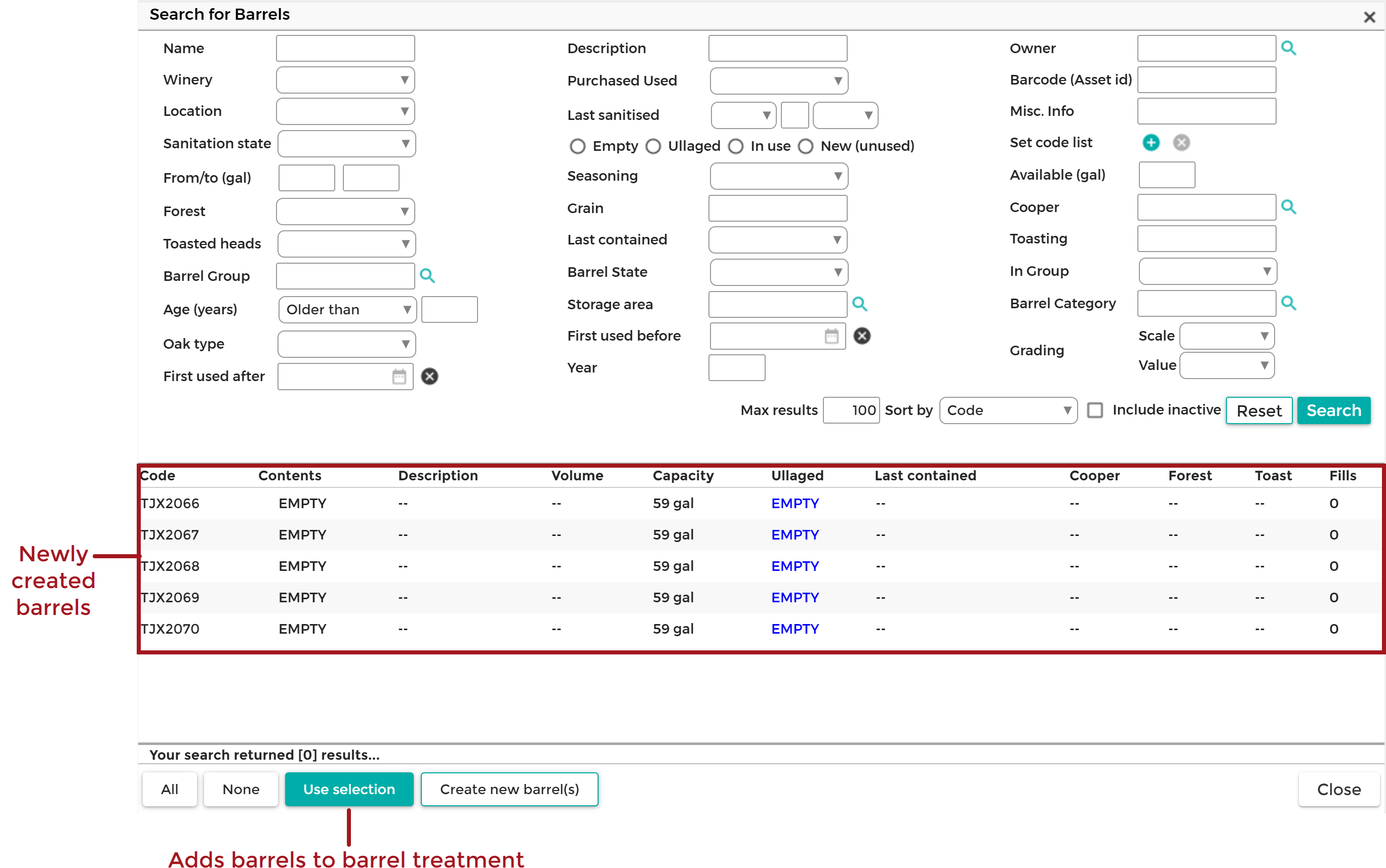Open the Grading Value dropdown

point(1227,366)
